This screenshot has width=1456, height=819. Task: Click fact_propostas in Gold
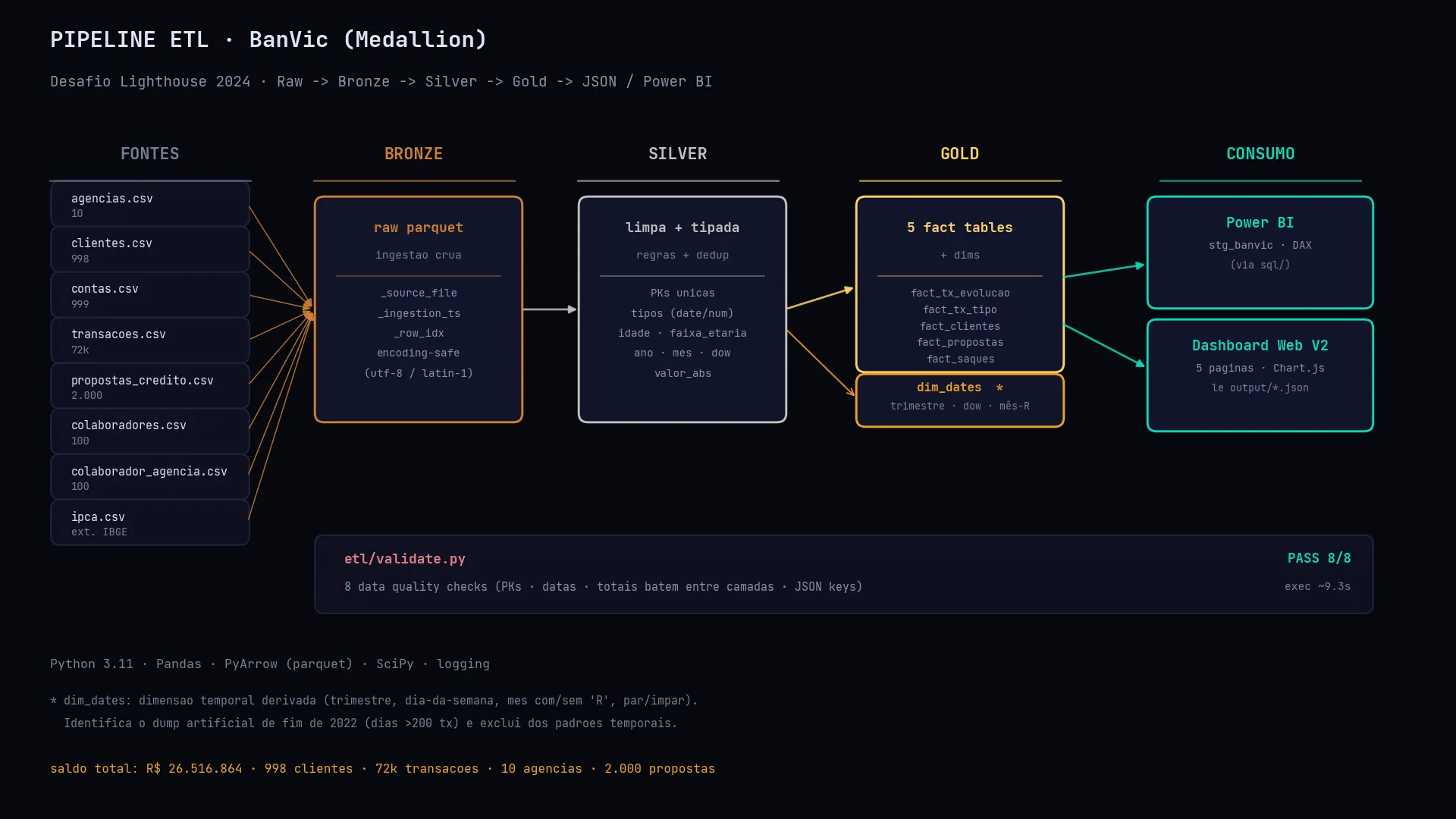pyautogui.click(x=960, y=342)
